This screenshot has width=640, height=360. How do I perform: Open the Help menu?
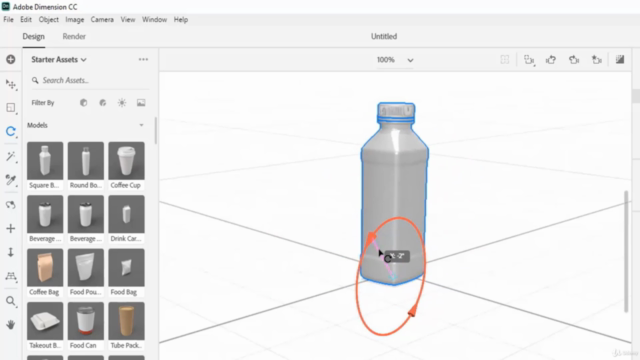(181, 20)
